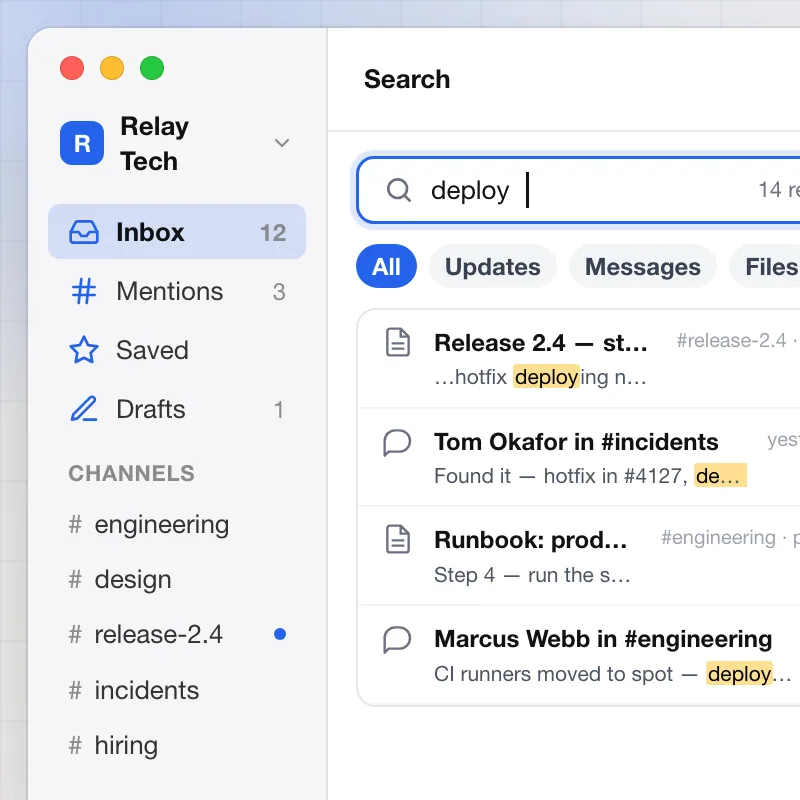Click the Inbox unread count 12
The width and height of the screenshot is (800, 800).
click(273, 233)
